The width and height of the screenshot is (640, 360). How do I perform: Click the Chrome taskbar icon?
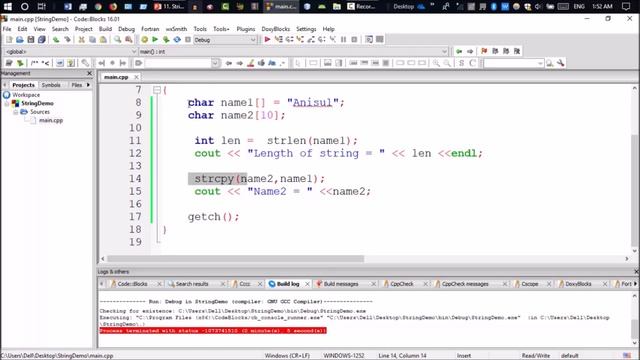point(98,7)
